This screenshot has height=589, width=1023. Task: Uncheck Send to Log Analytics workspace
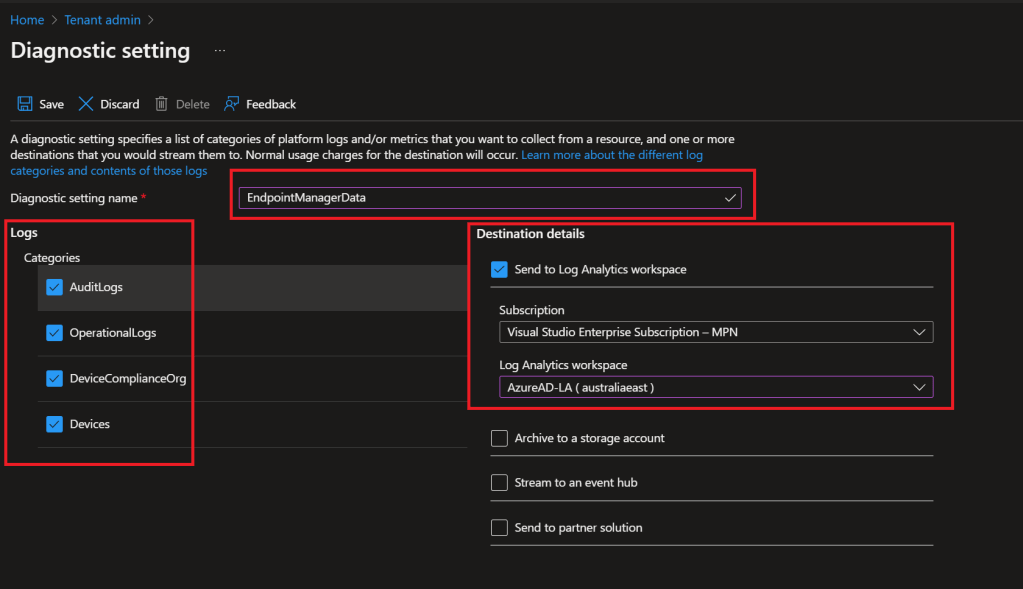[x=499, y=269]
